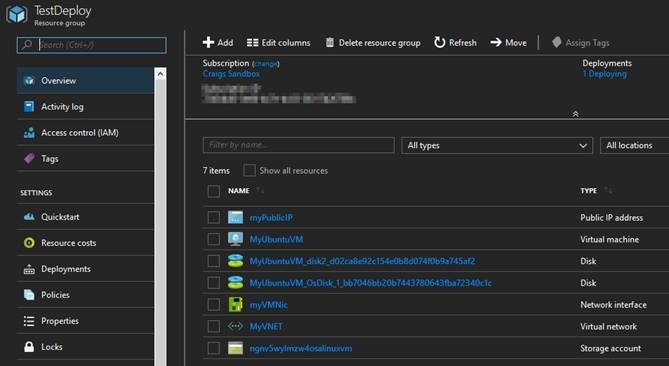Viewport: 669px width, 366px height.
Task: Click the Move arrow icon
Action: click(x=496, y=42)
